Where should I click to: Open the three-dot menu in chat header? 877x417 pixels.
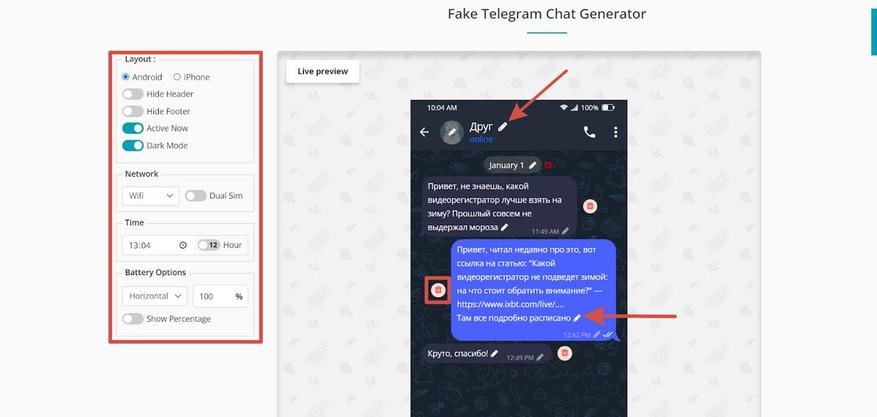click(615, 132)
